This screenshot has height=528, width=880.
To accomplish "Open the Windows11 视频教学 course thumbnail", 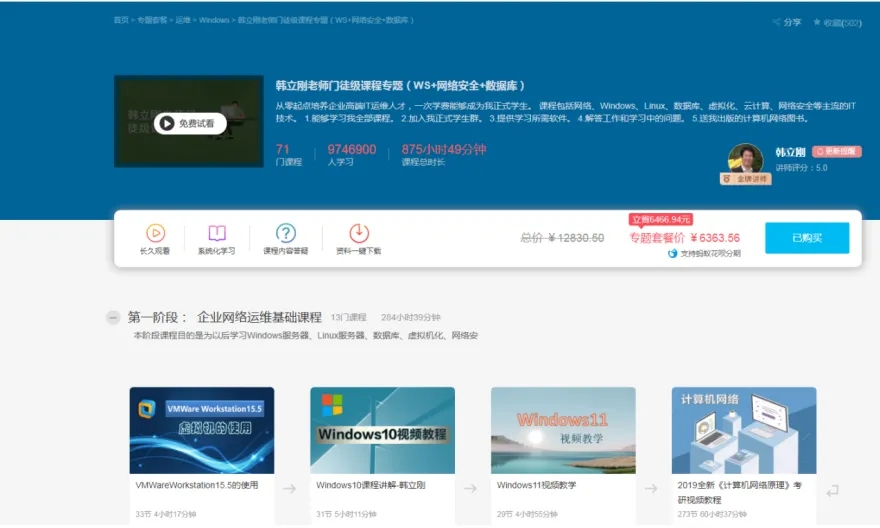I will click(563, 430).
